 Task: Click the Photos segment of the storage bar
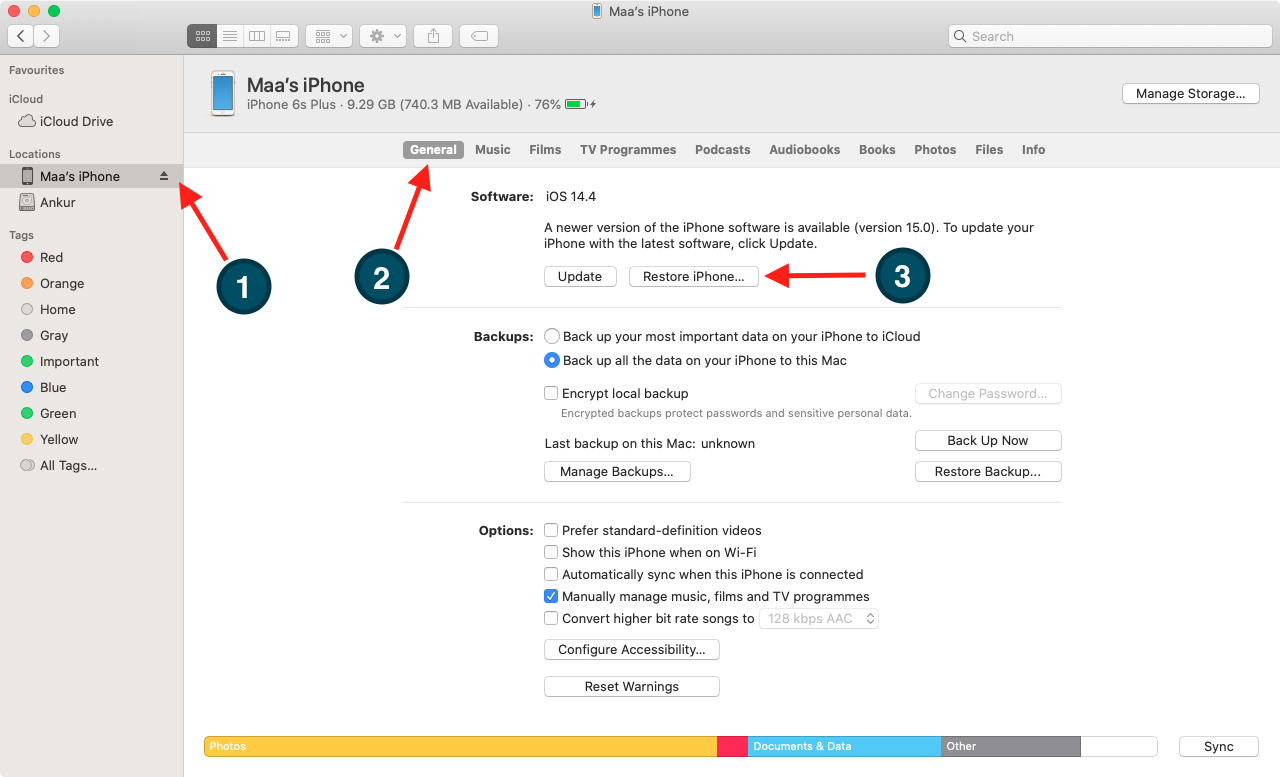click(461, 746)
